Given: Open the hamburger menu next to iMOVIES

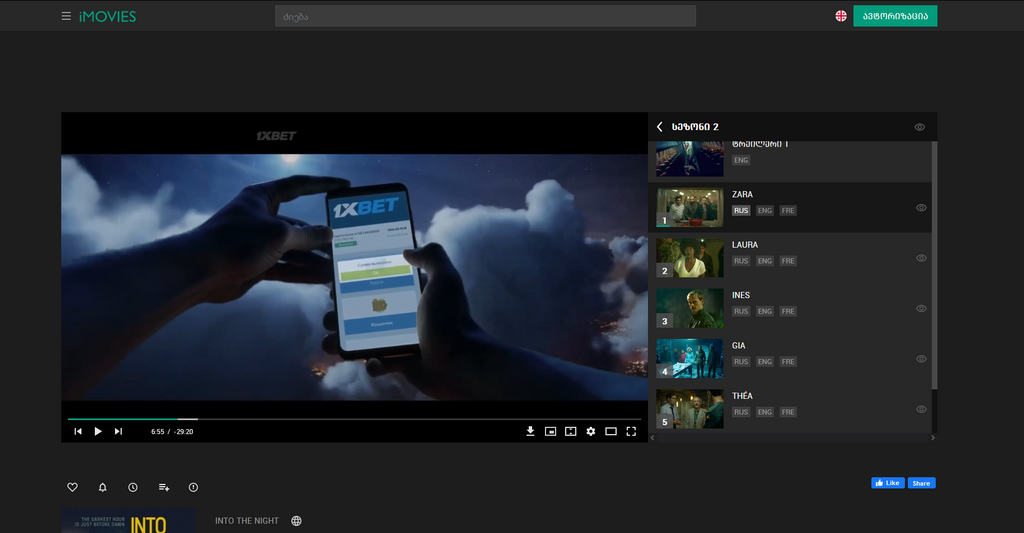Looking at the screenshot, I should pos(66,16).
